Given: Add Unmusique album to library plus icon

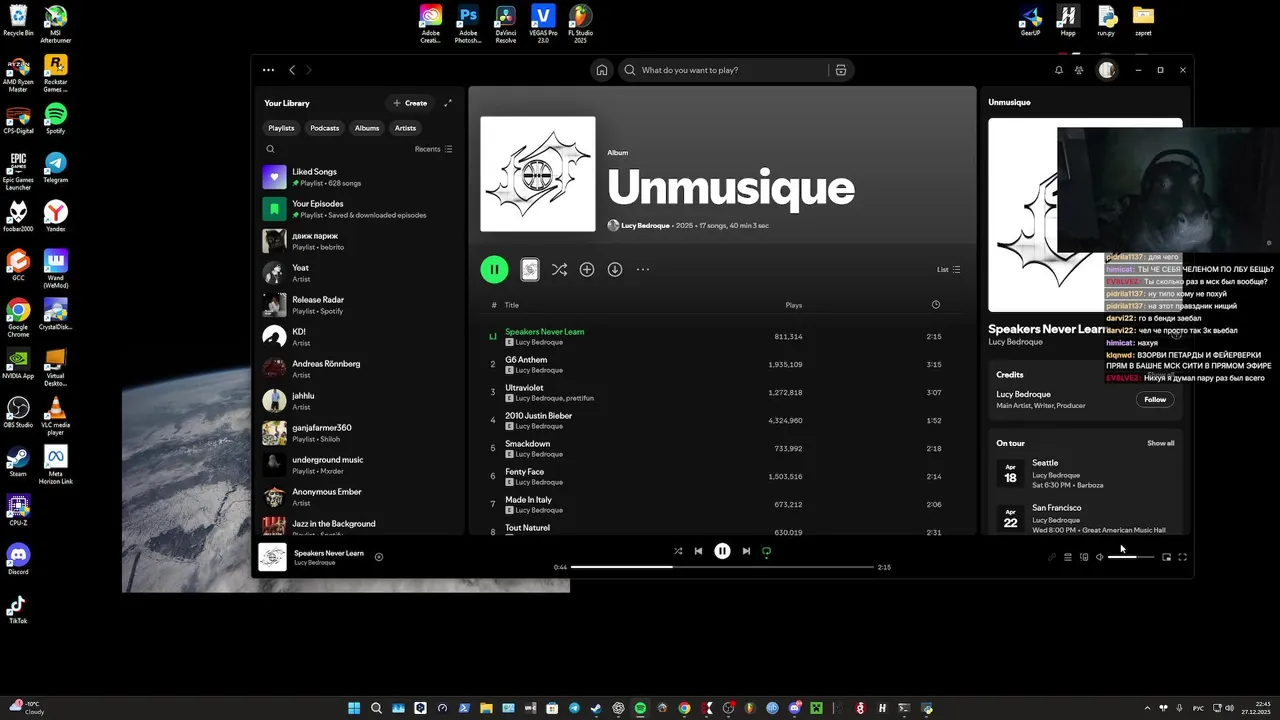Looking at the screenshot, I should 587,269.
